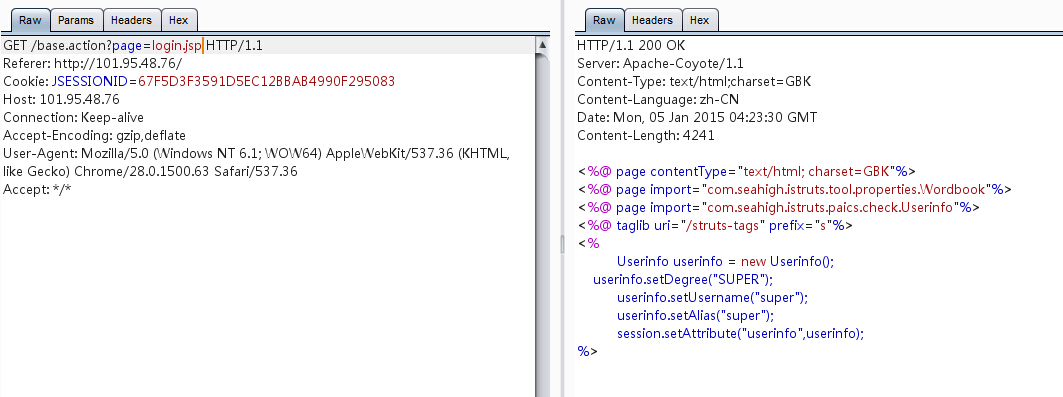Click the paics.check.Userinfo import line

click(778, 207)
